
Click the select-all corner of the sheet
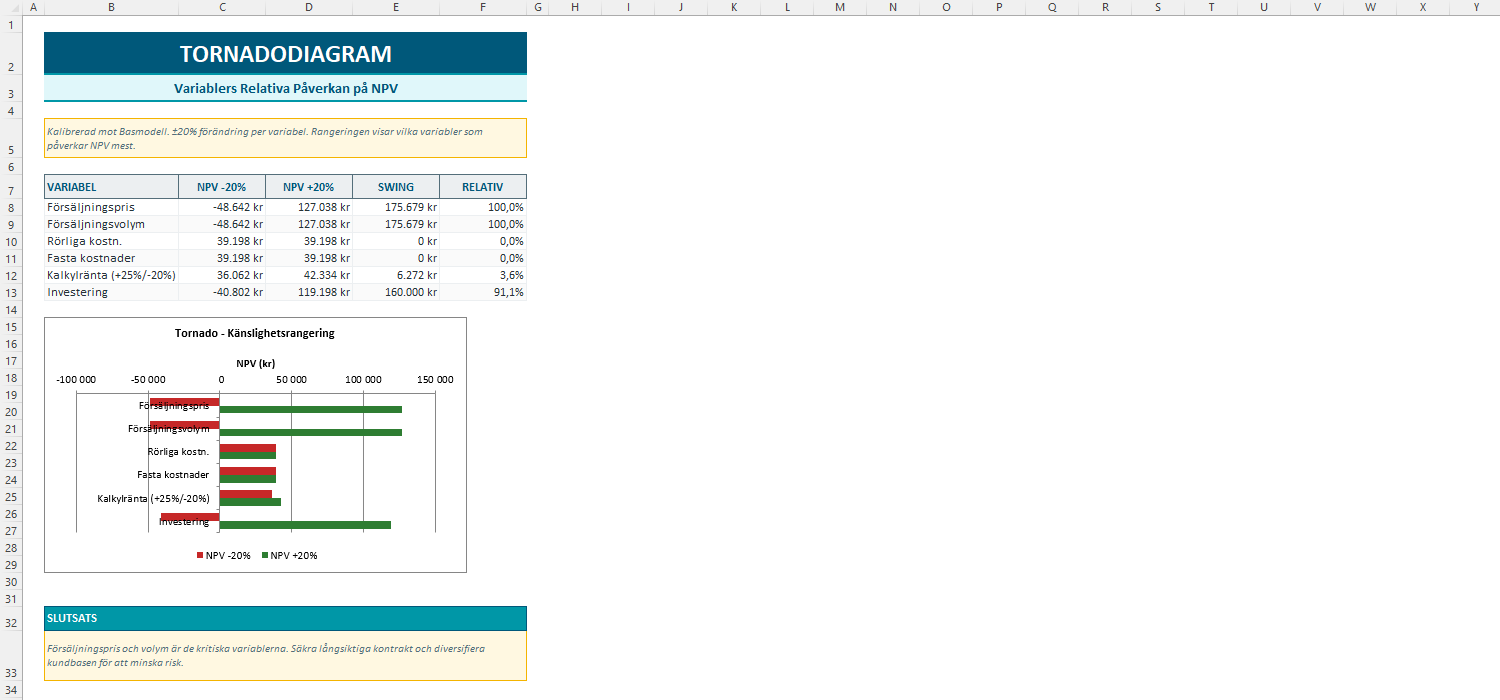tap(11, 7)
